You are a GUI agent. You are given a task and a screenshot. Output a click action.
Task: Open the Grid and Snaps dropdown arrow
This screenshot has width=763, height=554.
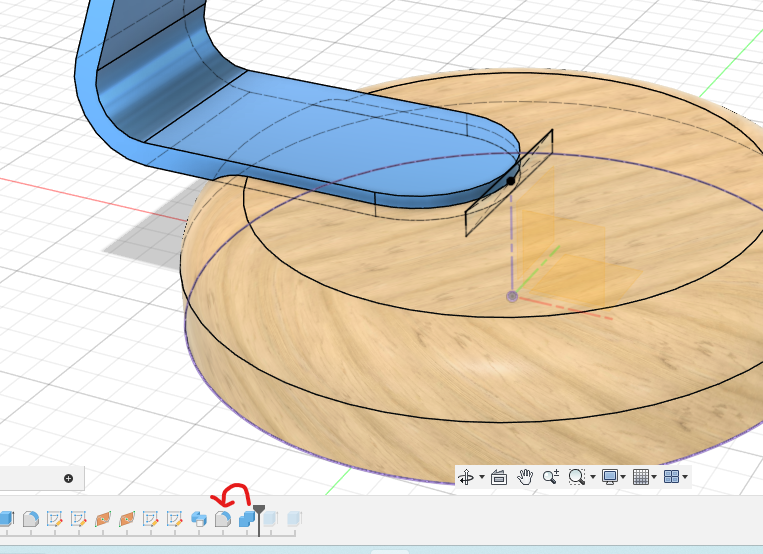click(656, 478)
